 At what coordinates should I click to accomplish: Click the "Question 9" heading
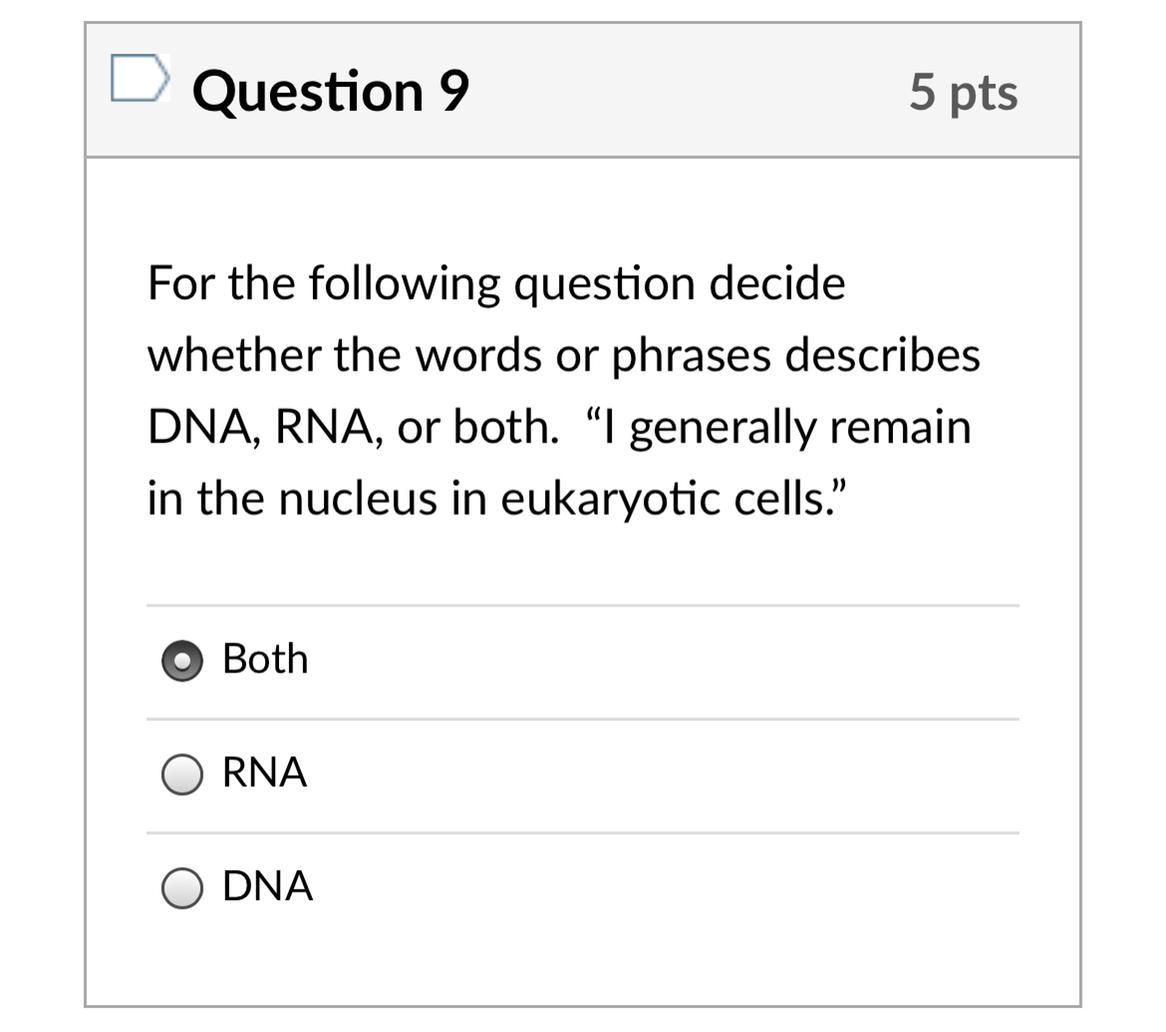coord(330,91)
